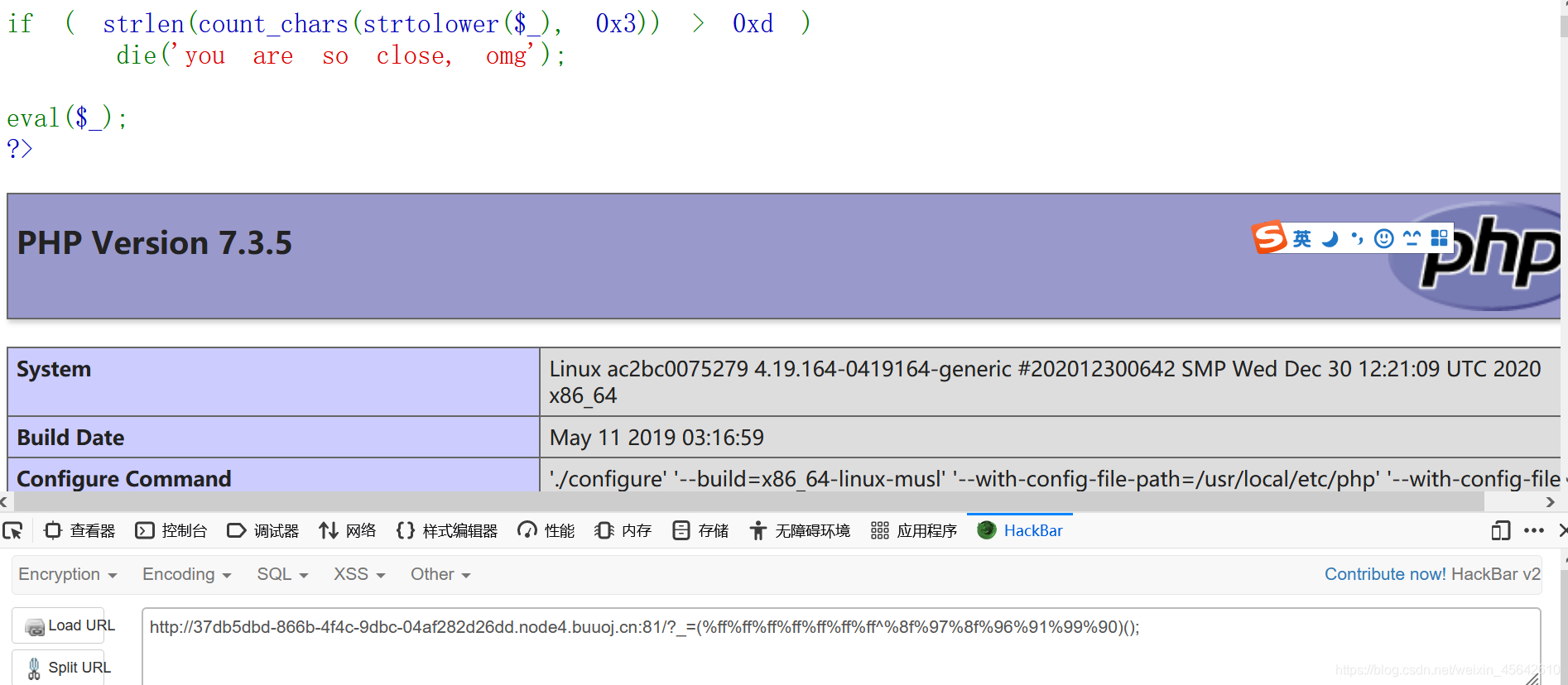Open the Accessibility (无障碍环境) panel
This screenshot has height=685, width=1568.
tap(800, 530)
